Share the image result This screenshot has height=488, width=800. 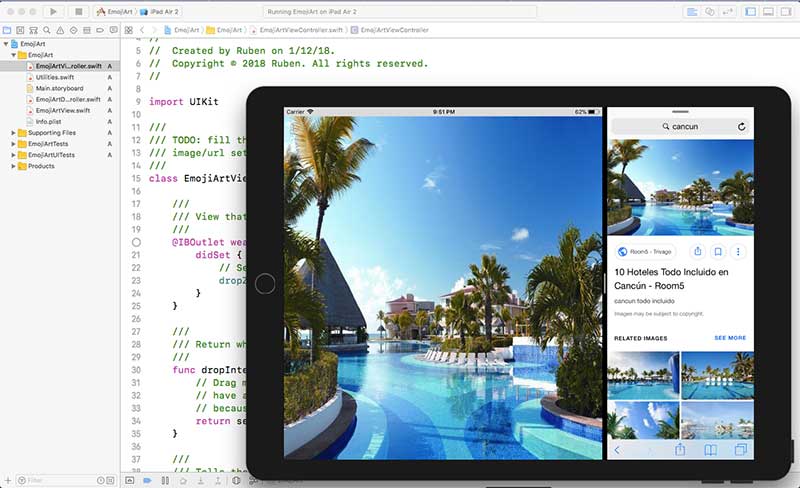pyautogui.click(x=697, y=251)
